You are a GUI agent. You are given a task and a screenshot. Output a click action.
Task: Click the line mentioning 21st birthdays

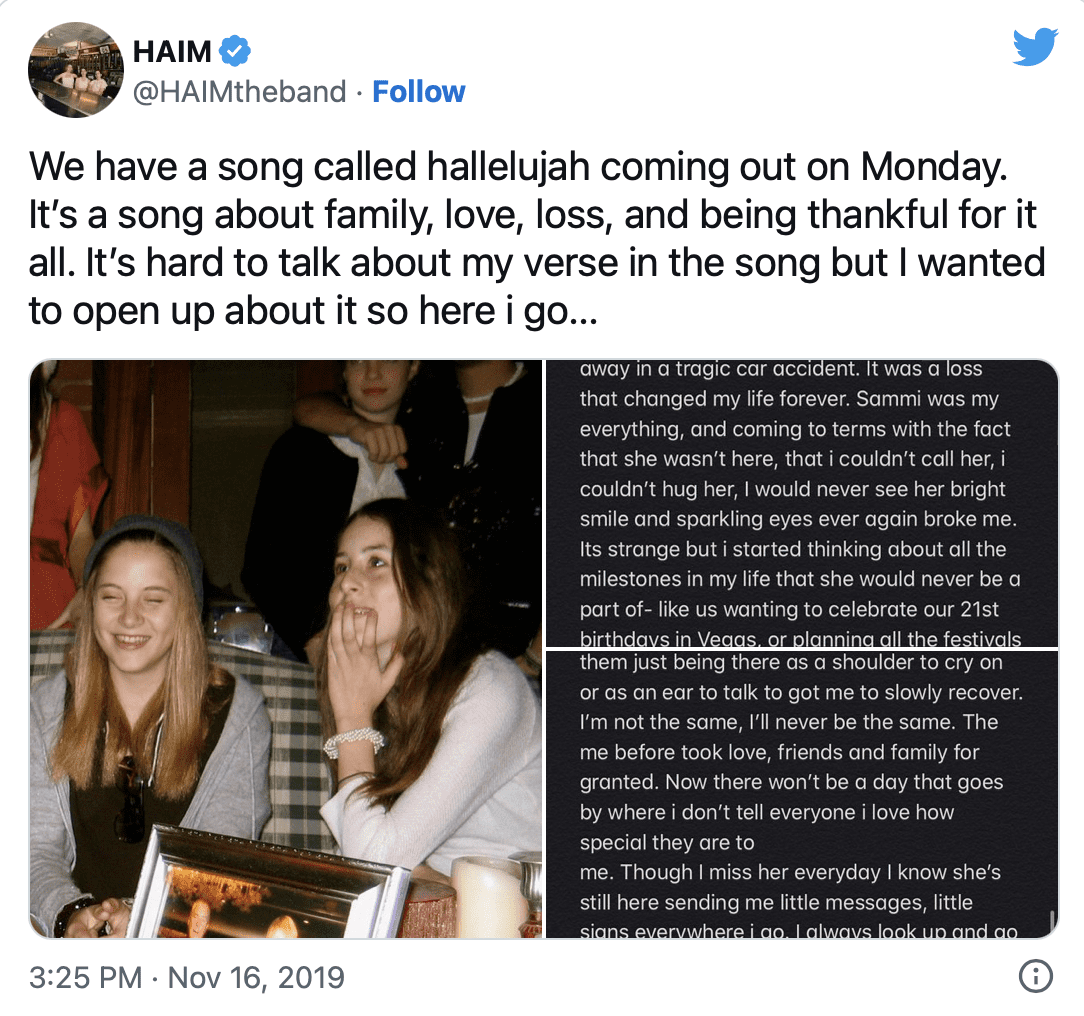click(x=776, y=609)
